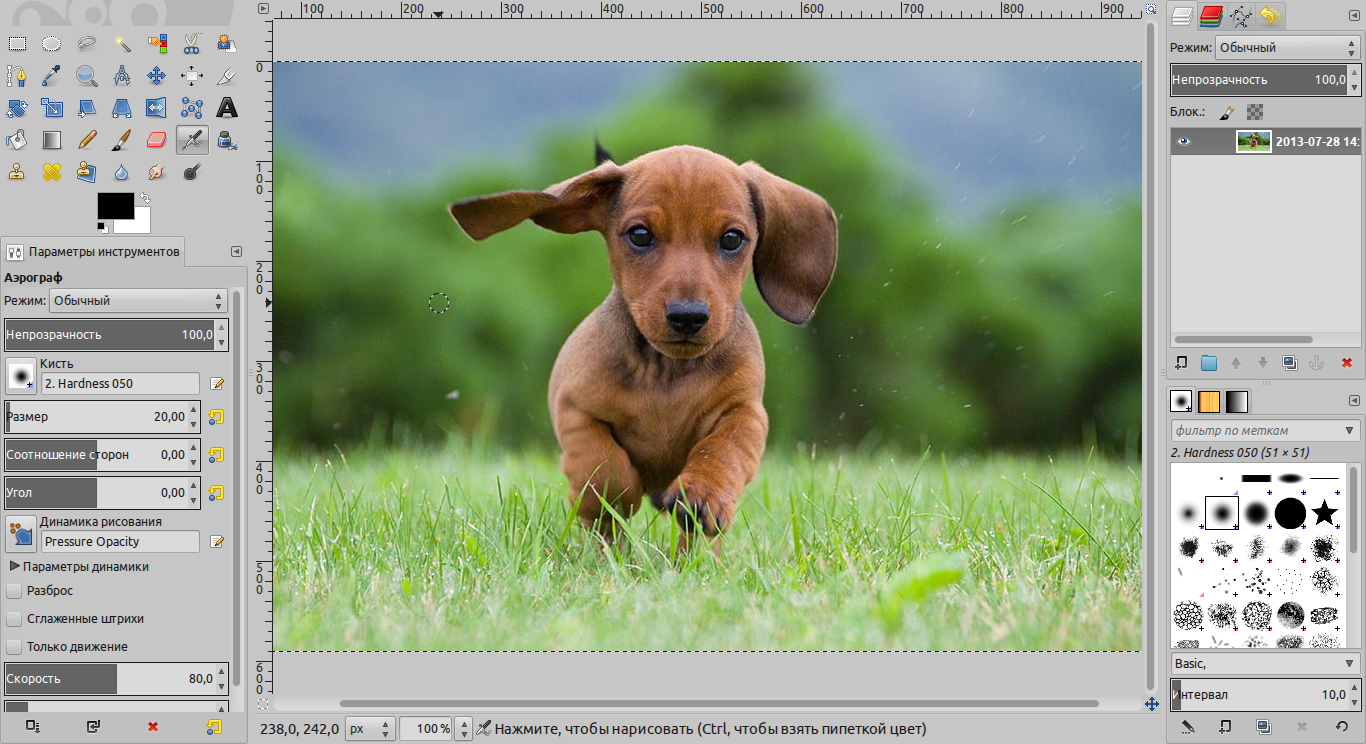Select the Perspective tool
This screenshot has height=744, width=1366.
click(x=122, y=107)
